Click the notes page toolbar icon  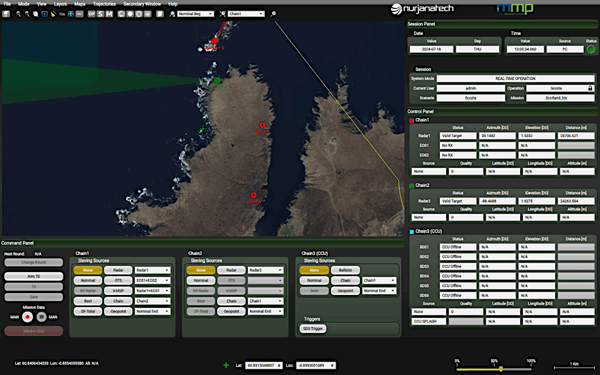tap(160, 14)
